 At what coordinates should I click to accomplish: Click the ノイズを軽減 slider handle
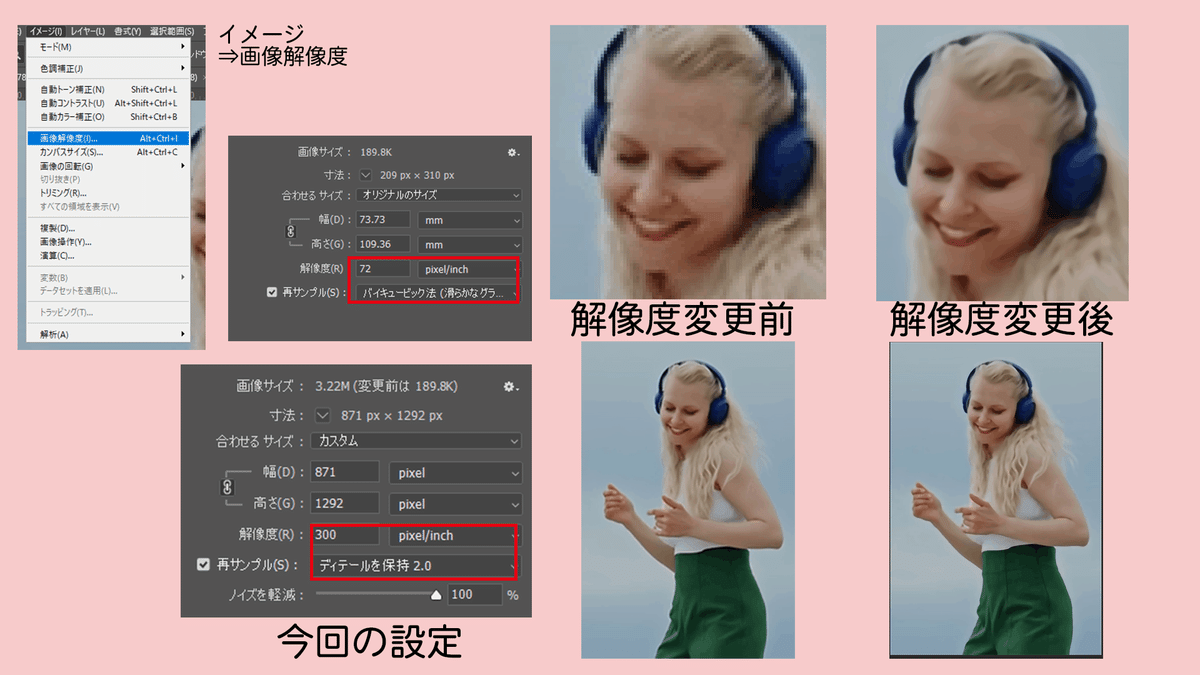436,594
